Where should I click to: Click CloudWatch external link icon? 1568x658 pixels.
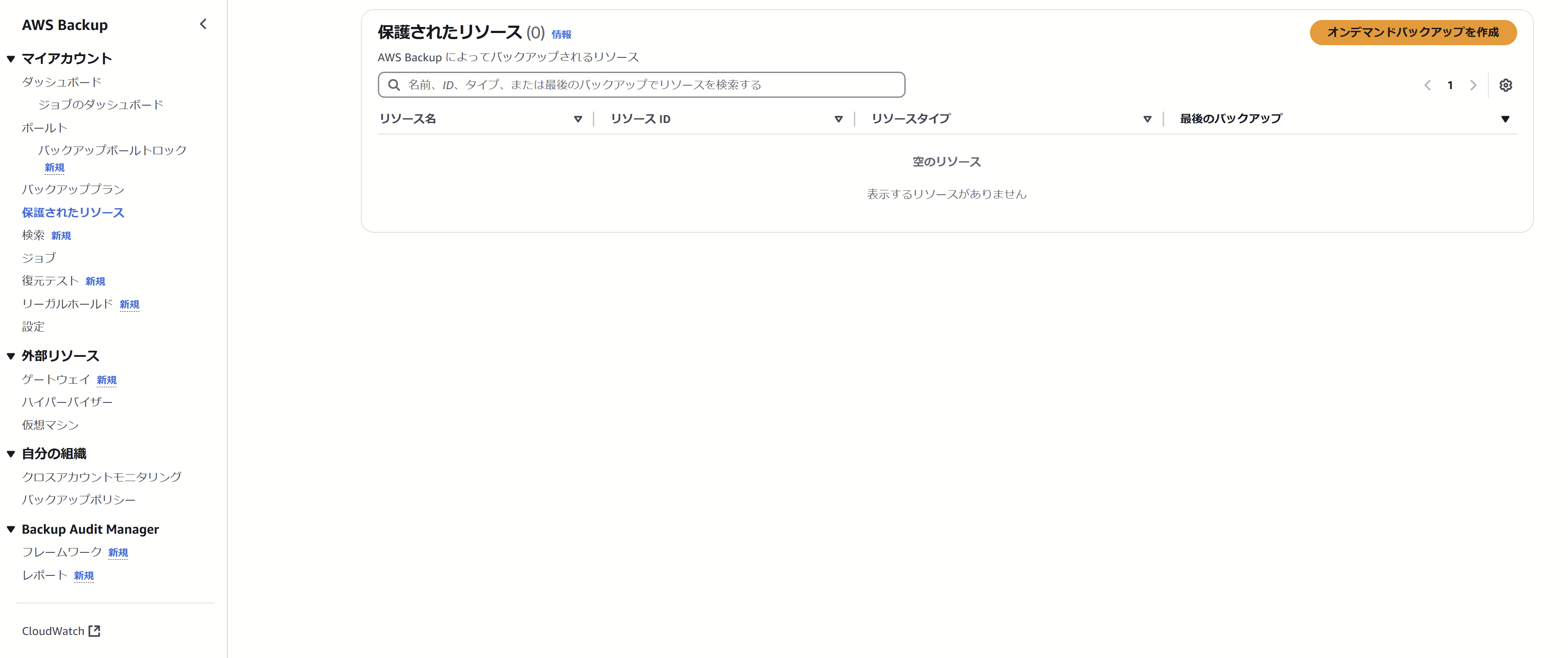click(94, 631)
